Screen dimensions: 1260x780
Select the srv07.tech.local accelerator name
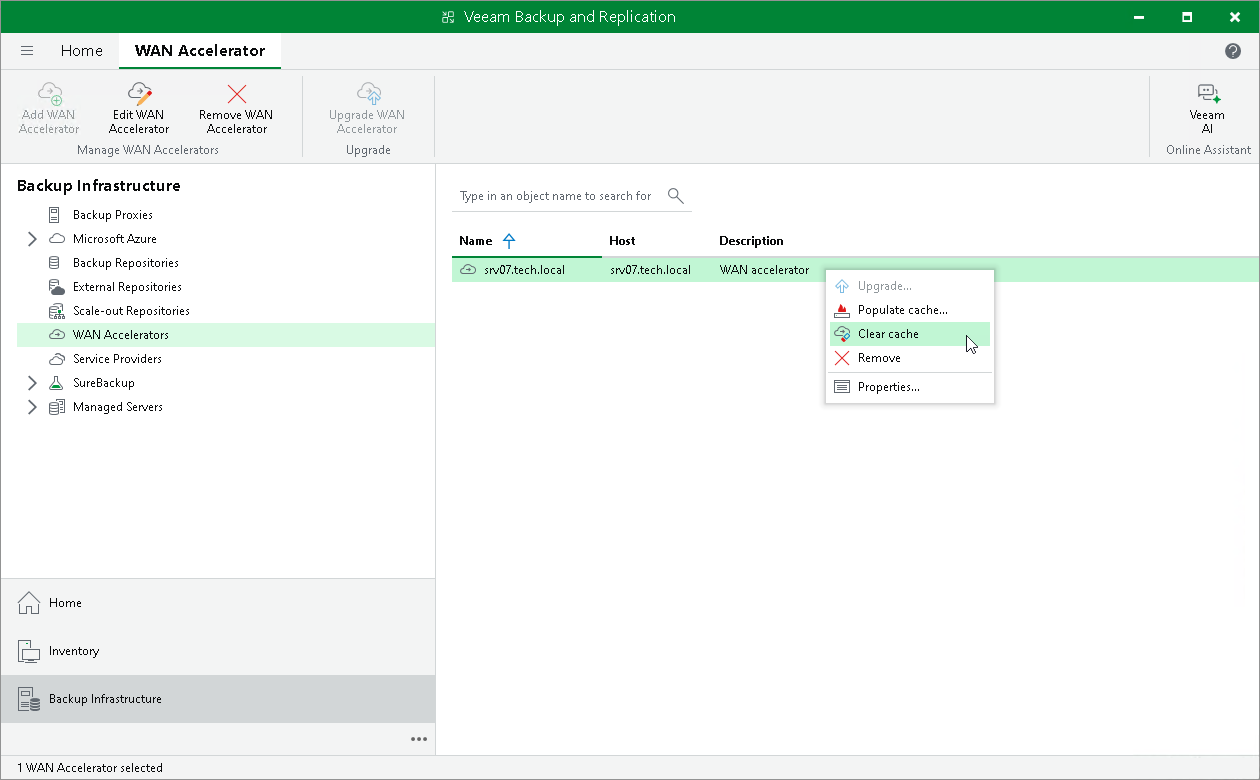pos(524,270)
